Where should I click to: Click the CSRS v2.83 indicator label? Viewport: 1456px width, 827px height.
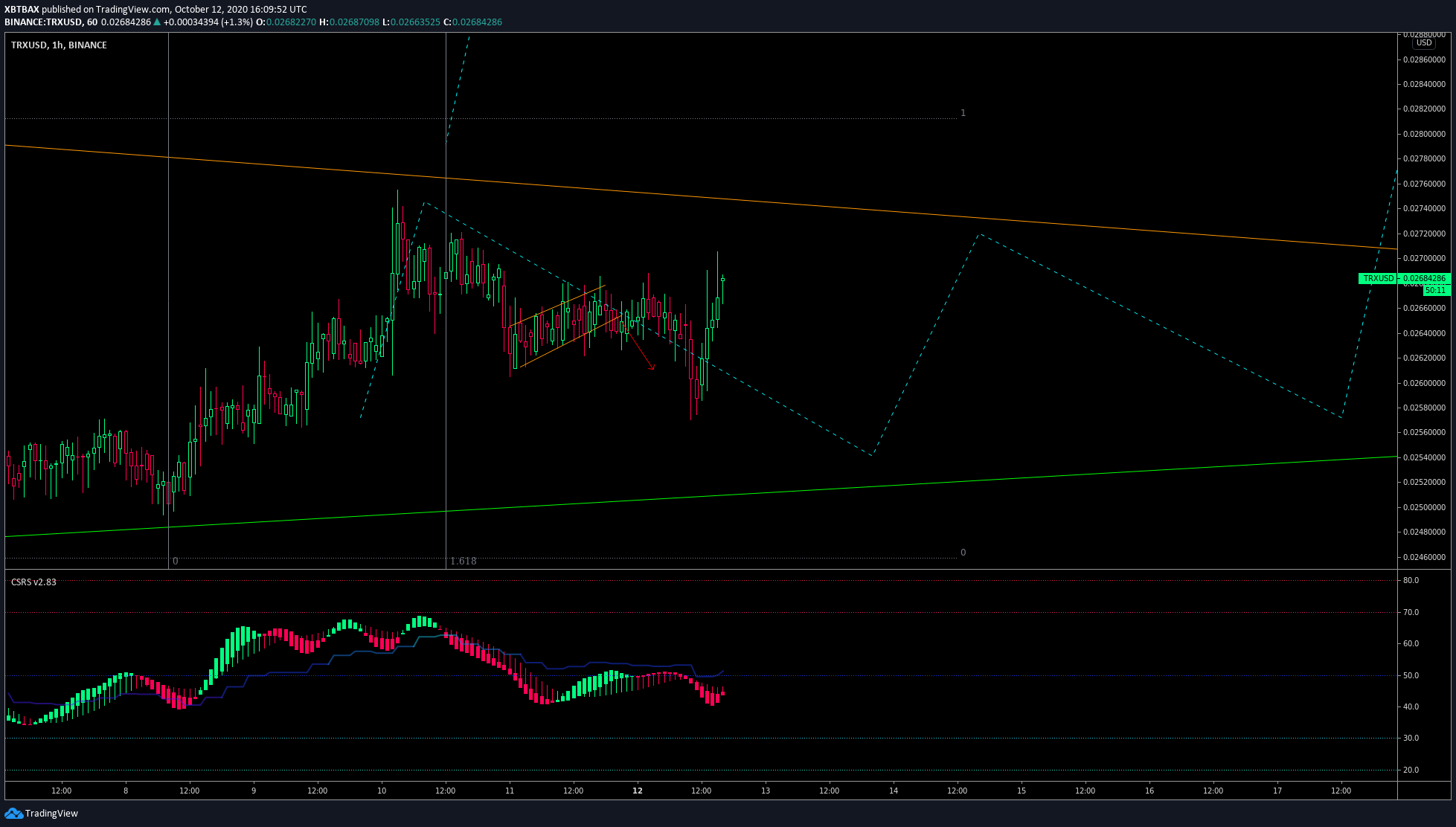point(33,582)
